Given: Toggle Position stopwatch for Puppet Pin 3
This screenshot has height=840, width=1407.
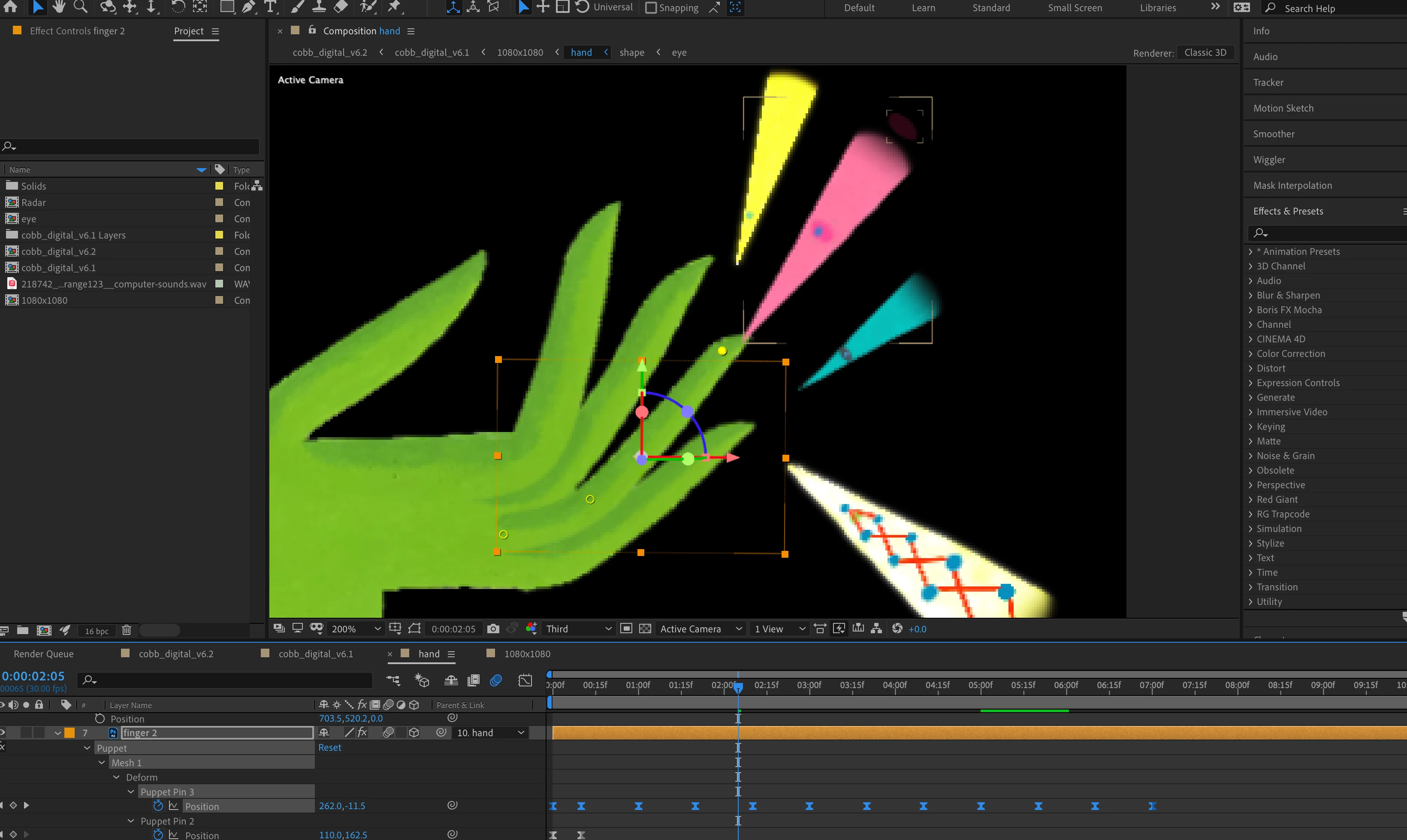Looking at the screenshot, I should [158, 806].
